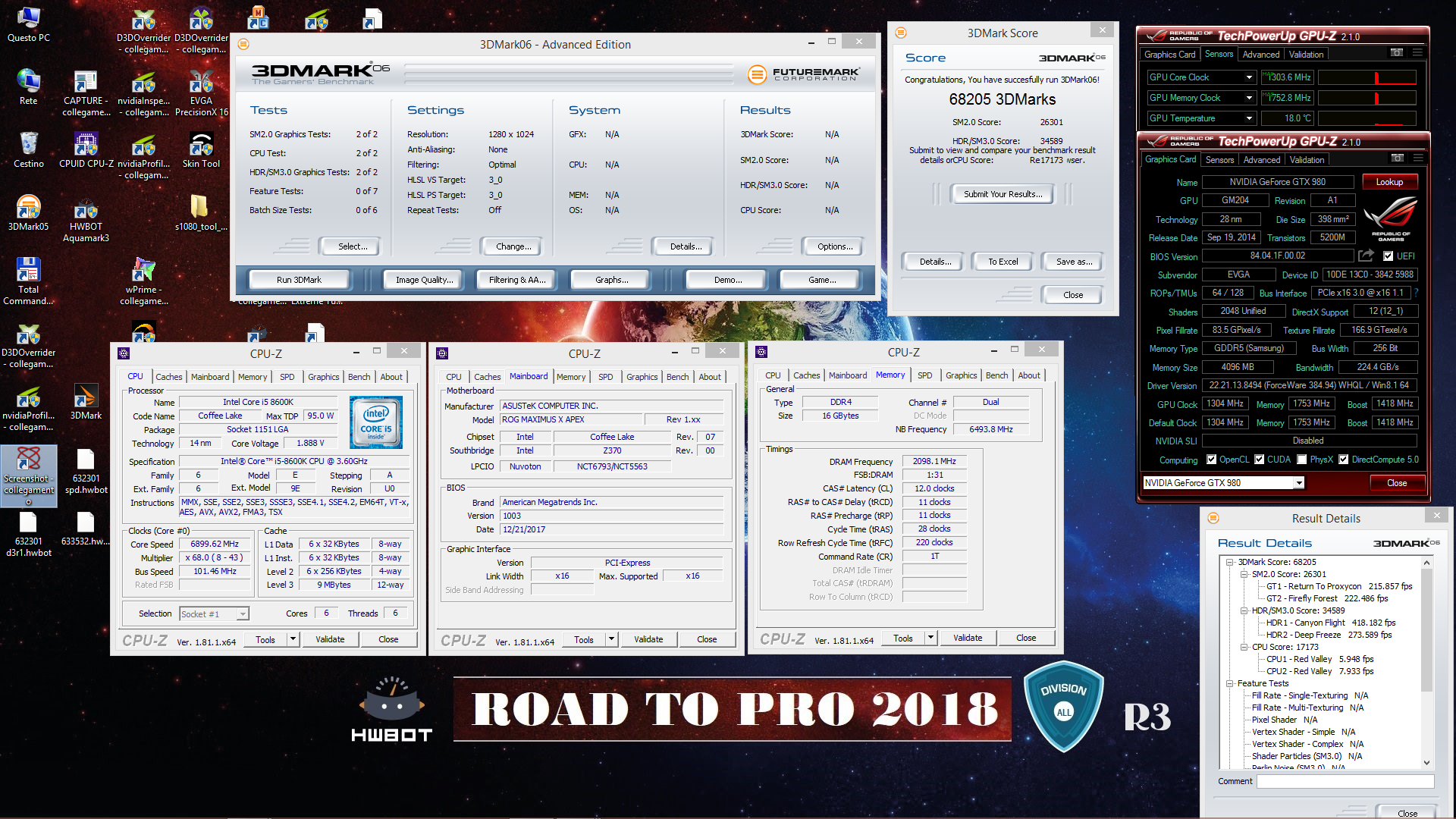The height and width of the screenshot is (819, 1456).
Task: Switch to Caches tab in CPU-Z CPU window
Action: tap(168, 377)
